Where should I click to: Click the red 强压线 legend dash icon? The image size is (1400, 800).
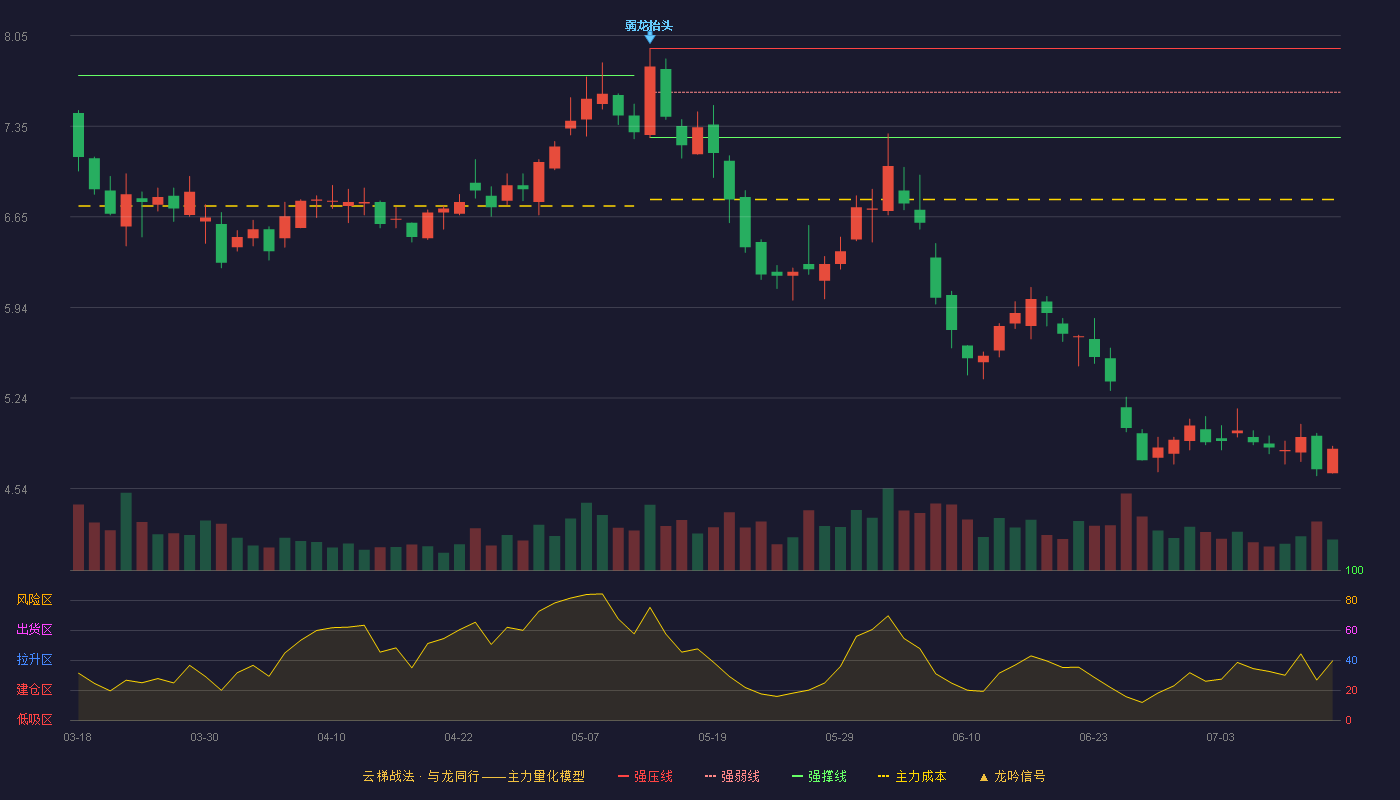click(624, 776)
